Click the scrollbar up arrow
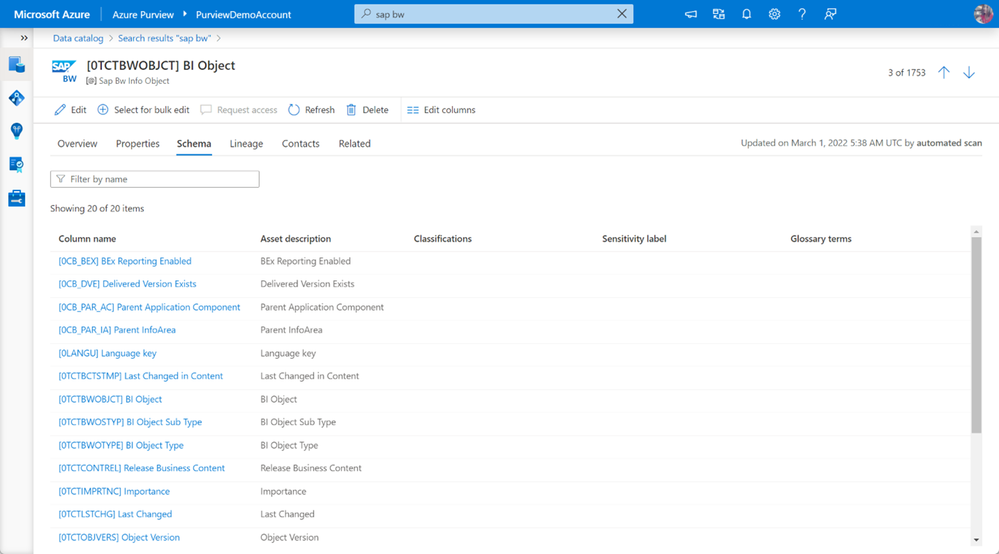 976,231
